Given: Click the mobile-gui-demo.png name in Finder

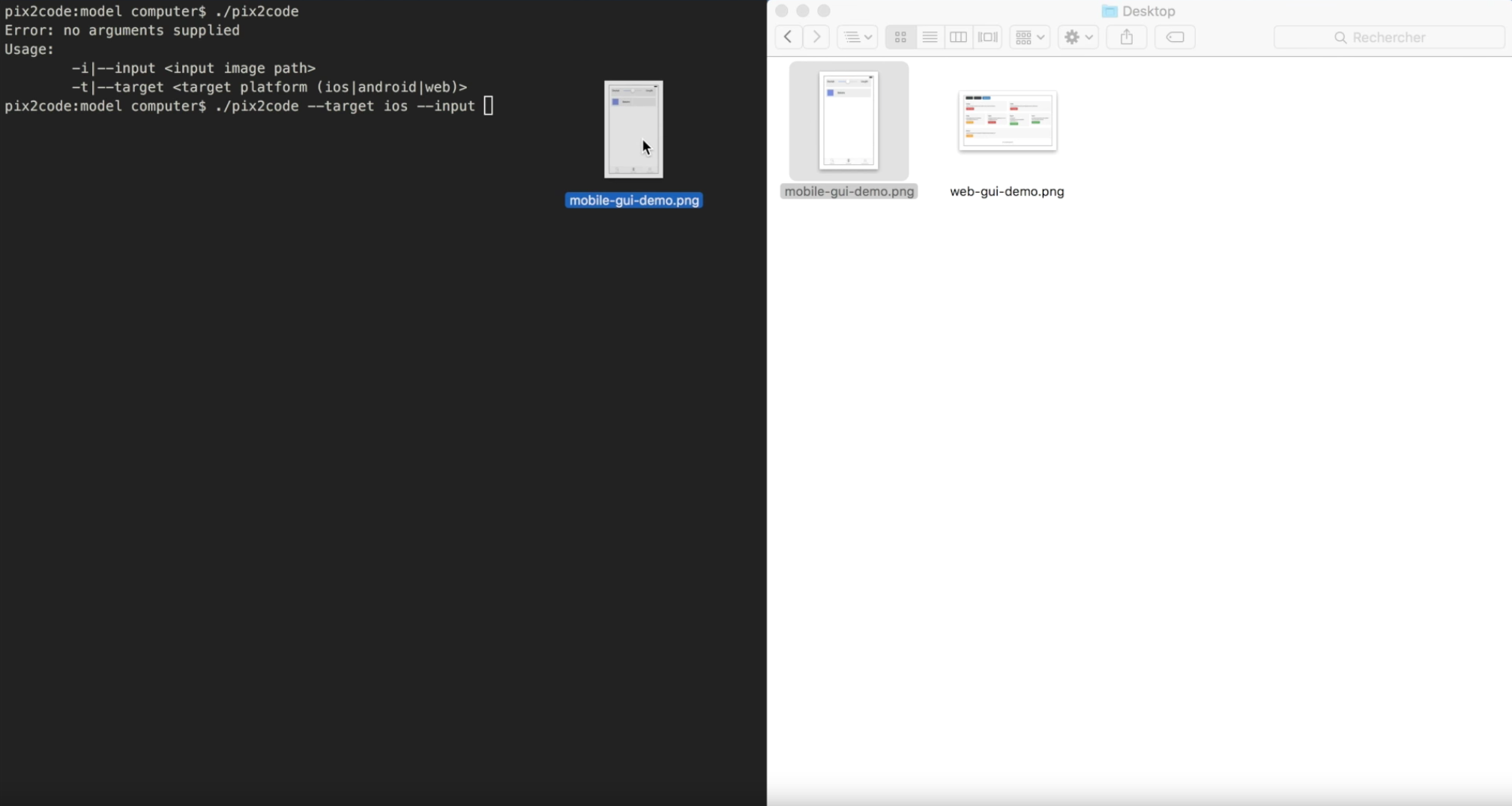Looking at the screenshot, I should (849, 191).
